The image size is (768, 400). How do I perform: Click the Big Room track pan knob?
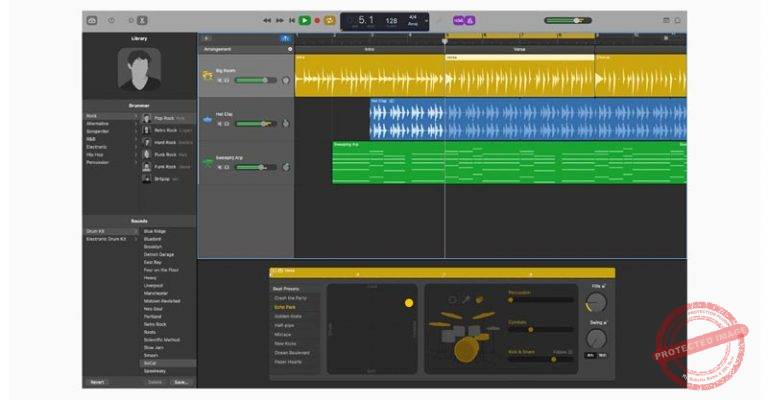[286, 80]
